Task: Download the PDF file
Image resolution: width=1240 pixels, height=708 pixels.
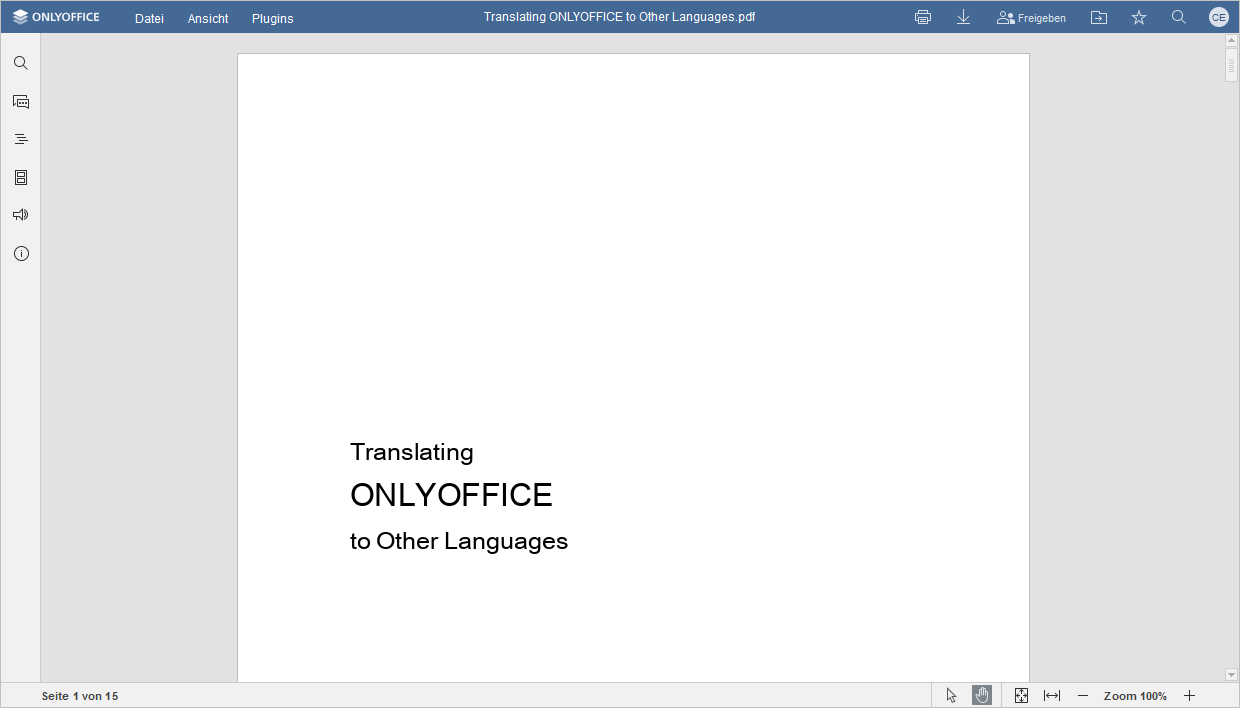Action: click(x=963, y=17)
